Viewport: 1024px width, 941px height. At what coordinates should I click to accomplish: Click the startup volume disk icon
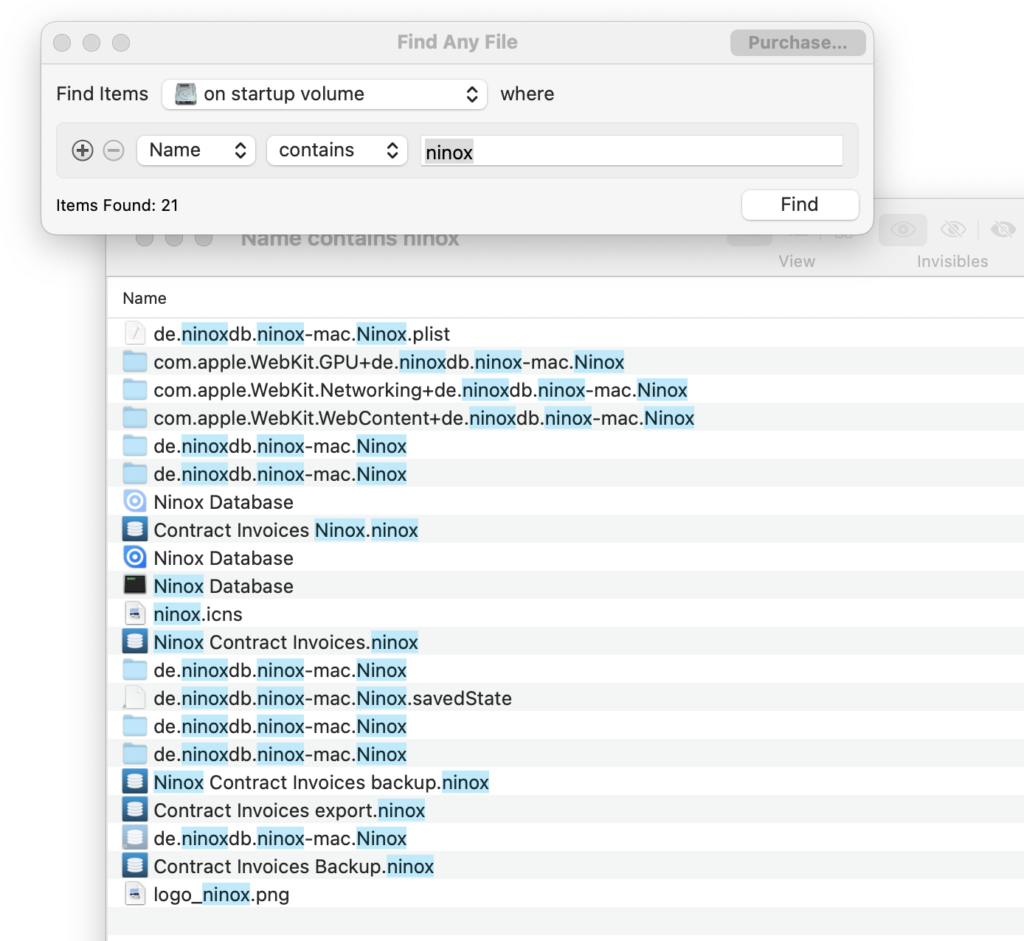point(186,94)
